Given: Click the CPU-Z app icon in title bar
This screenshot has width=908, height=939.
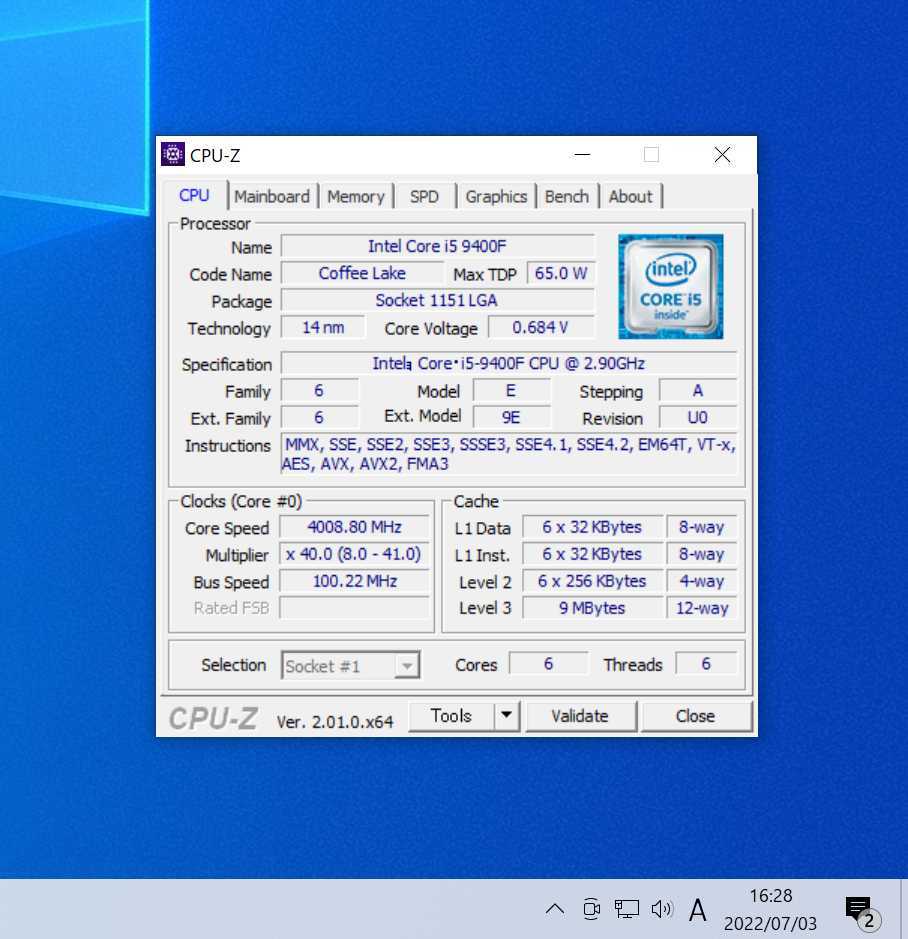Looking at the screenshot, I should [x=172, y=155].
